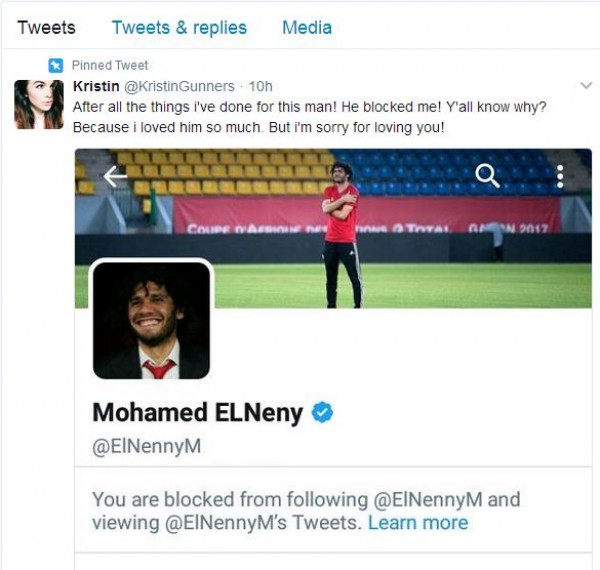Open Kristin's profile avatar
The height and width of the screenshot is (570, 600).
pyautogui.click(x=39, y=104)
